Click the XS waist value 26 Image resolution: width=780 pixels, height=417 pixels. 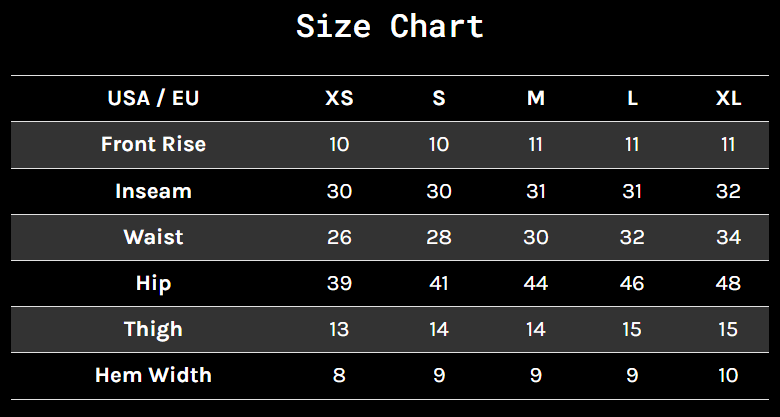pyautogui.click(x=339, y=237)
